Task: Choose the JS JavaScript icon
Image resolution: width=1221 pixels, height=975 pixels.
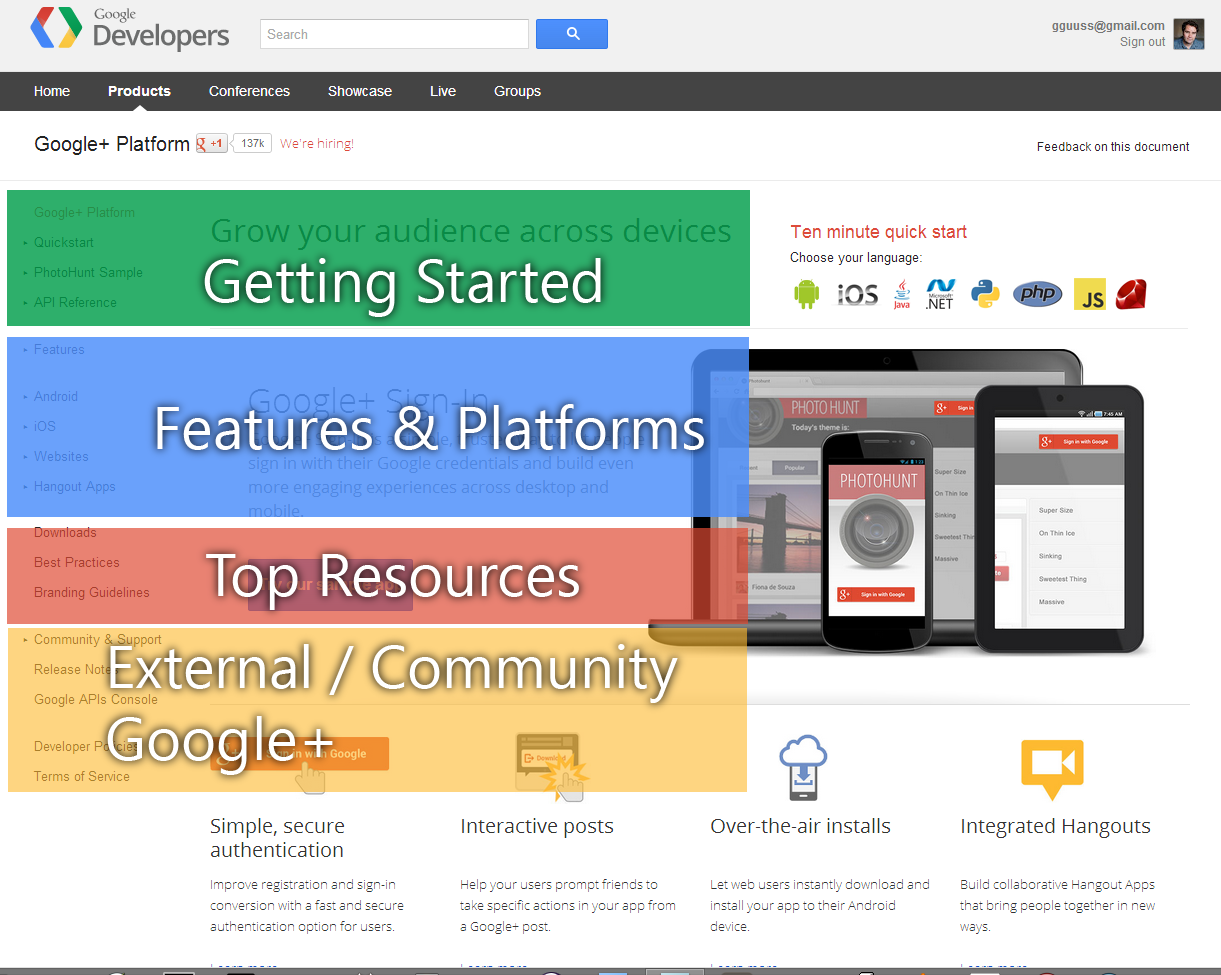Action: (1090, 294)
